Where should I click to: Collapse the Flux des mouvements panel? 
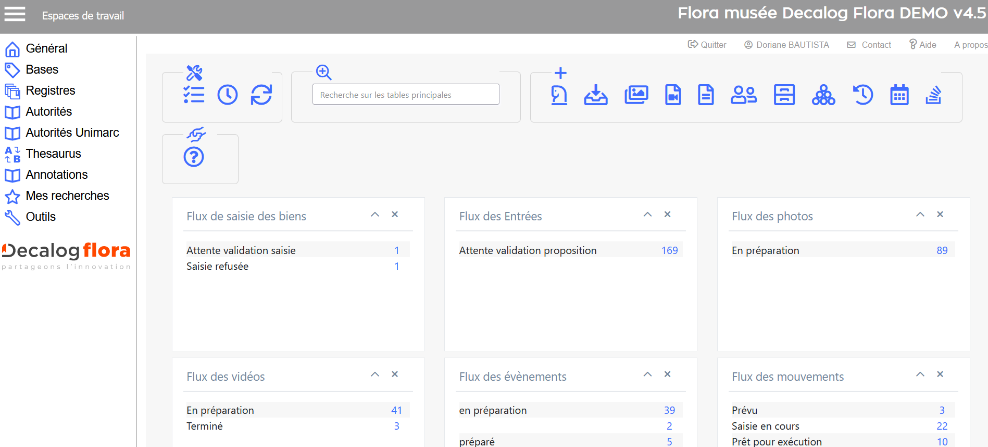pyautogui.click(x=921, y=375)
